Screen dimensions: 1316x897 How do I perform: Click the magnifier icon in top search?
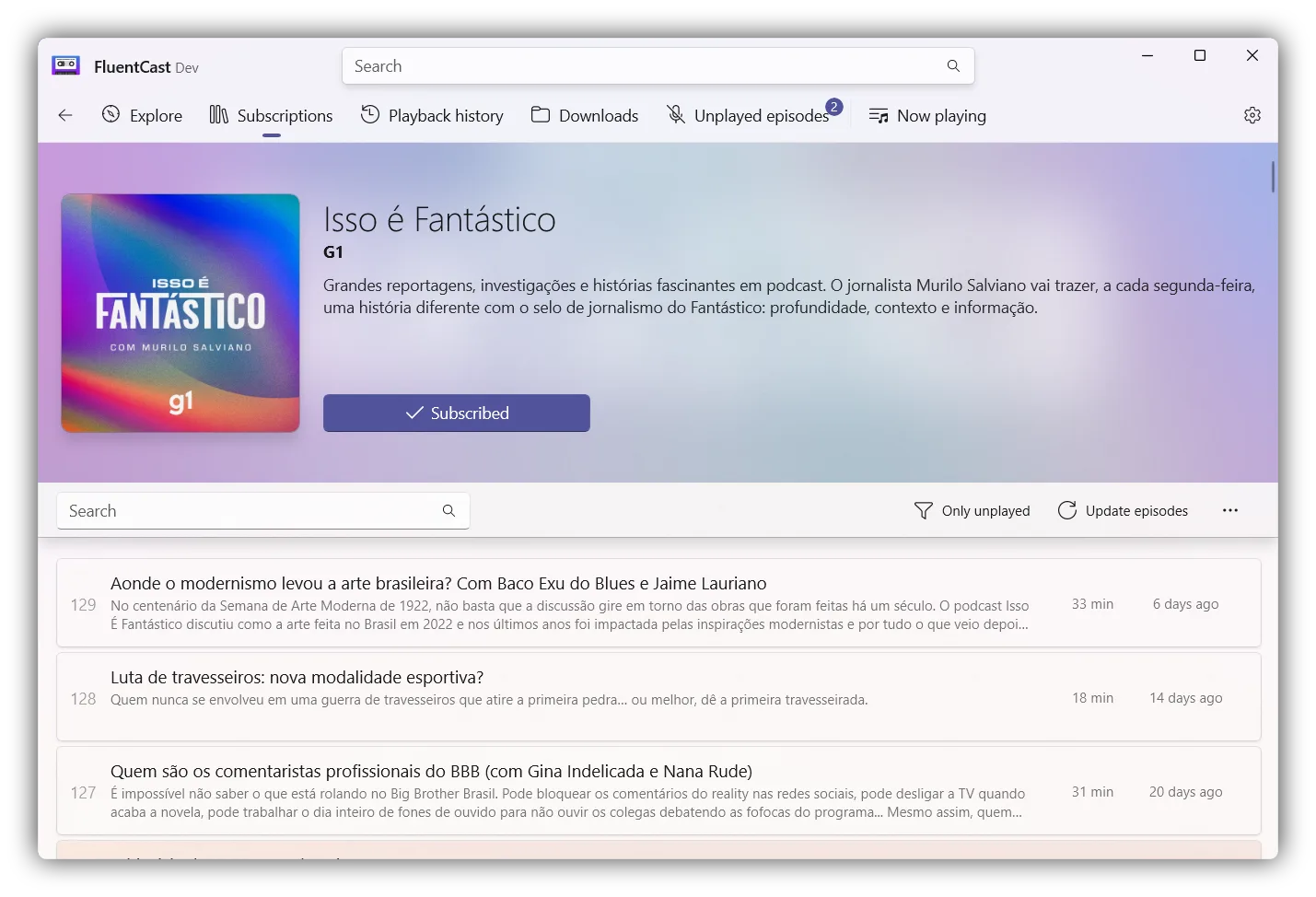pos(953,66)
